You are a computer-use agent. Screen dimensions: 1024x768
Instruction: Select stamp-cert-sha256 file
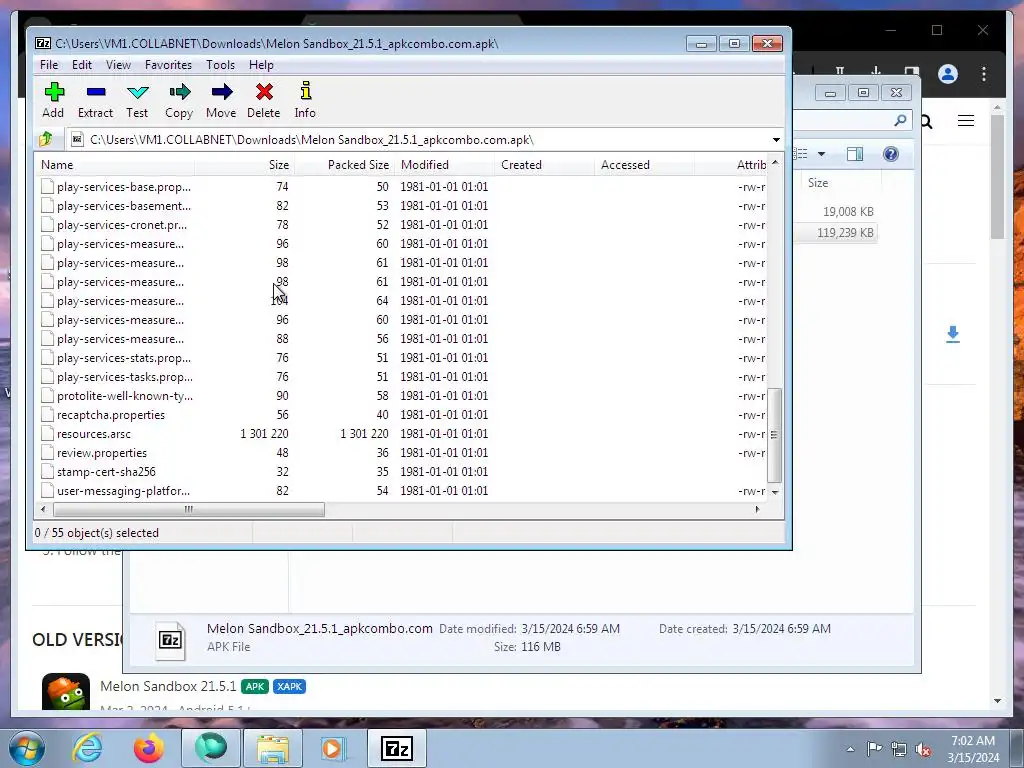point(106,472)
